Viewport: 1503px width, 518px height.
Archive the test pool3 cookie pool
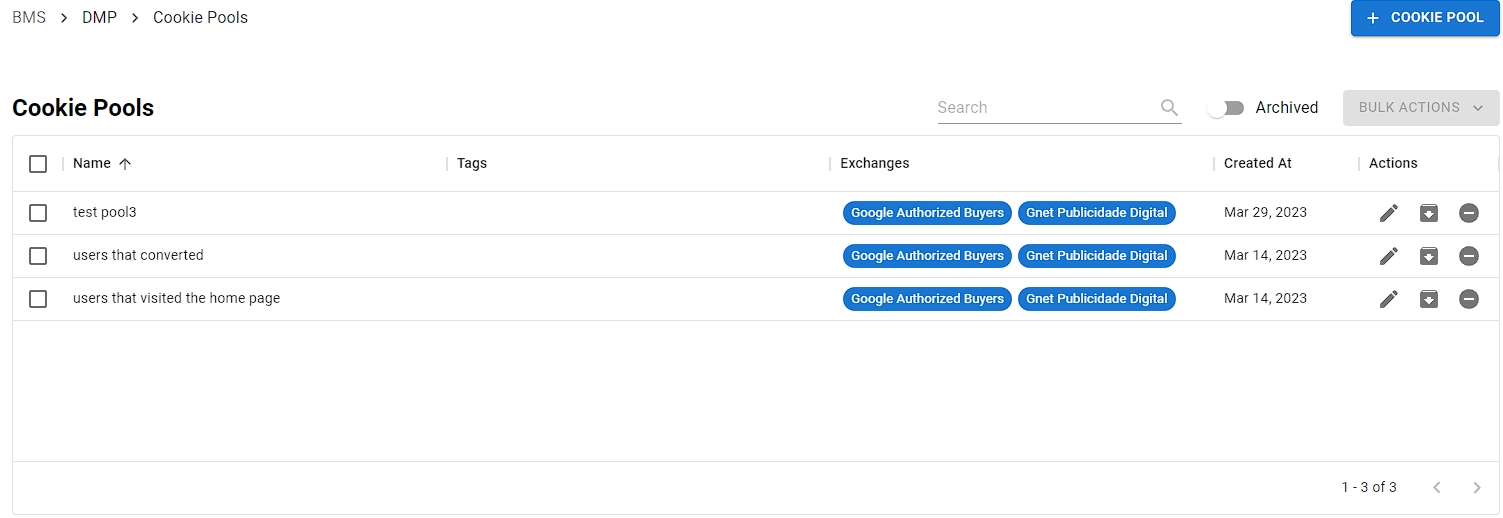[x=1429, y=213]
